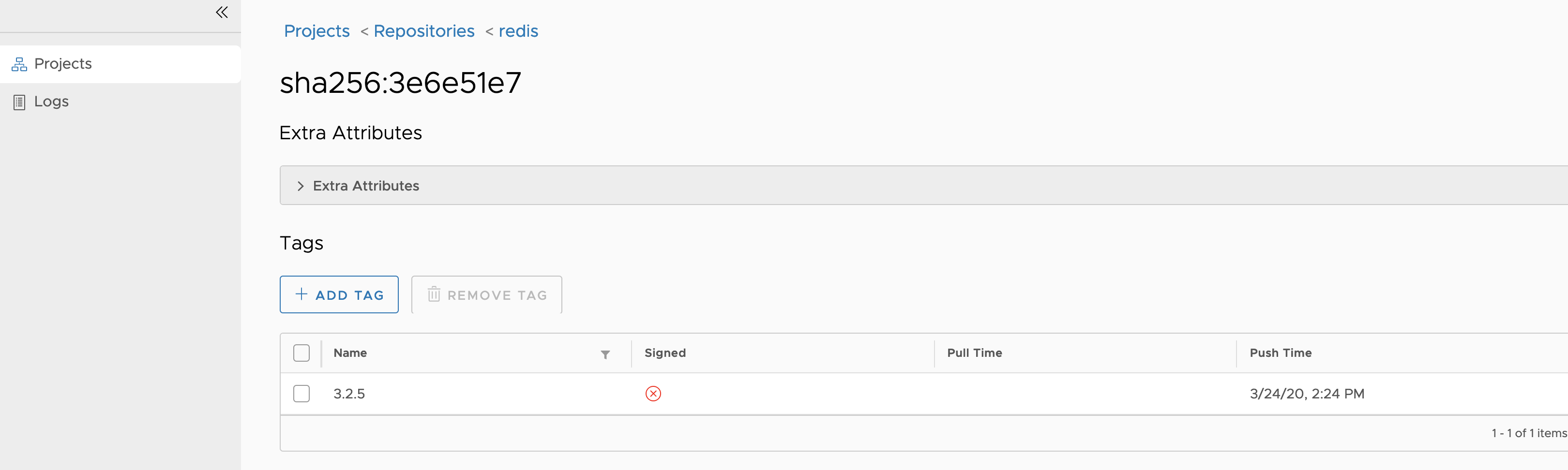Click the chevron before Extra Attributes
The width and height of the screenshot is (1568, 470).
(x=300, y=186)
